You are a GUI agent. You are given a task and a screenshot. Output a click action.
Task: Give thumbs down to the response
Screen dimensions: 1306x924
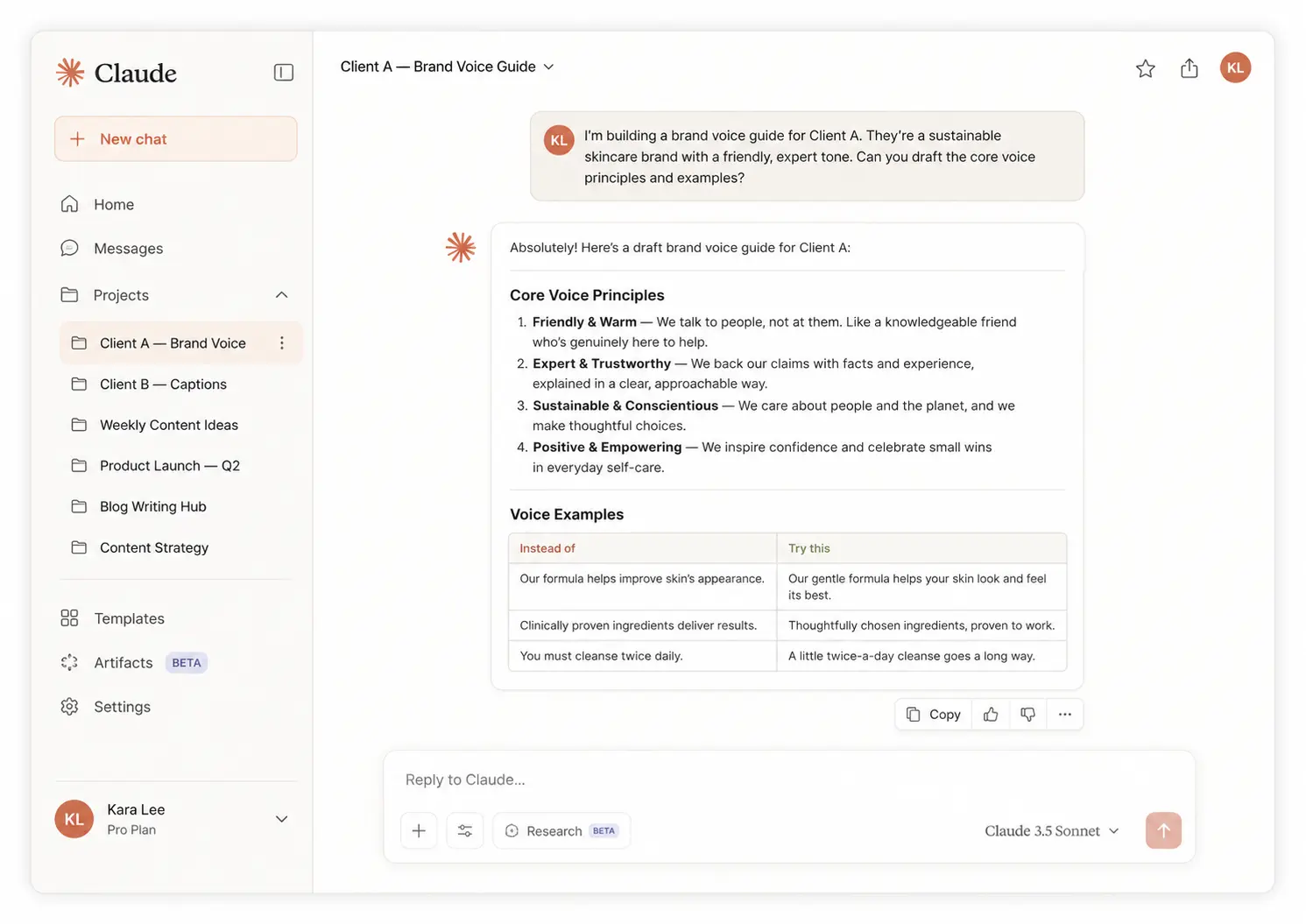[1028, 715]
